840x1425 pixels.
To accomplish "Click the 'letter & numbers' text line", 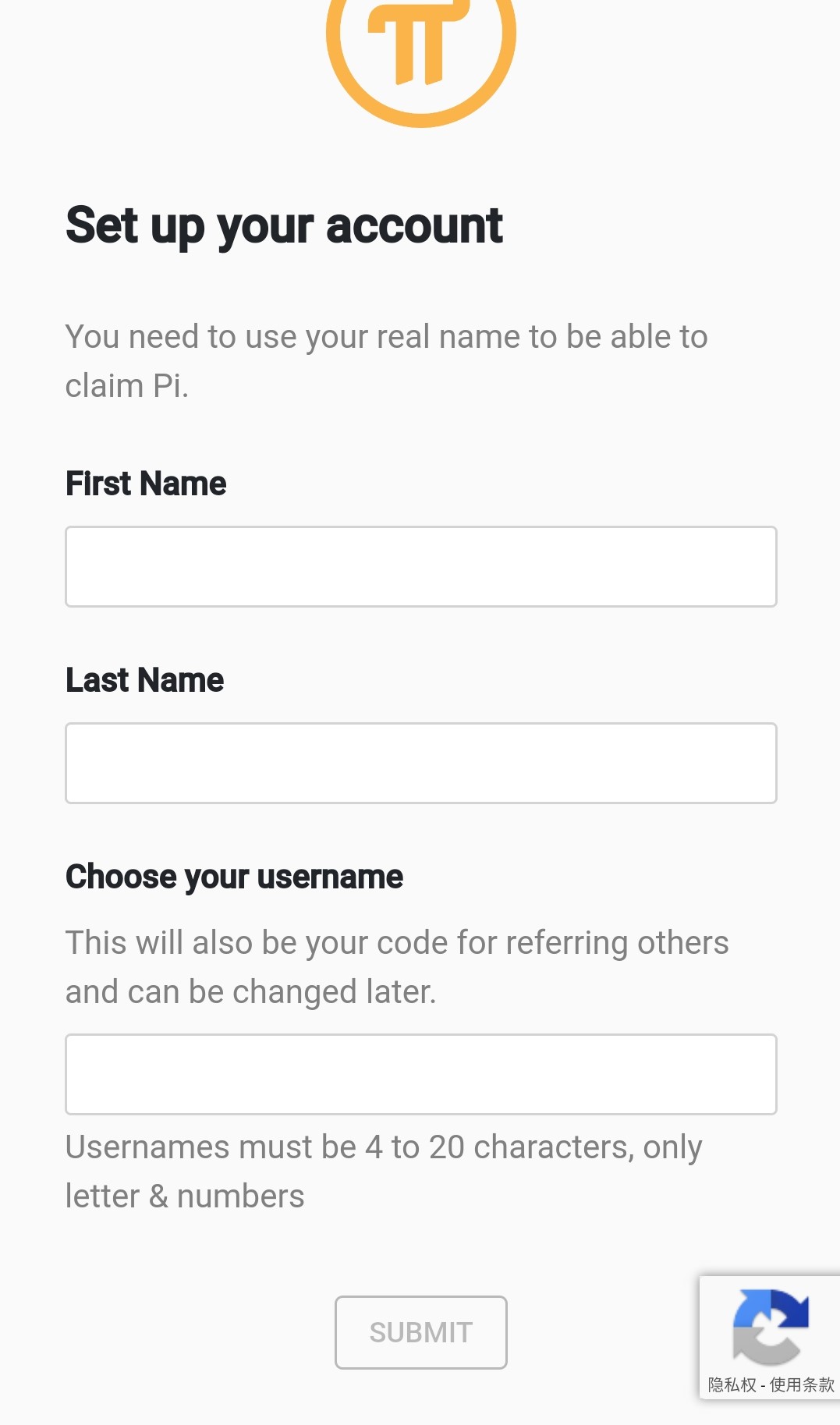I will 185,1196.
